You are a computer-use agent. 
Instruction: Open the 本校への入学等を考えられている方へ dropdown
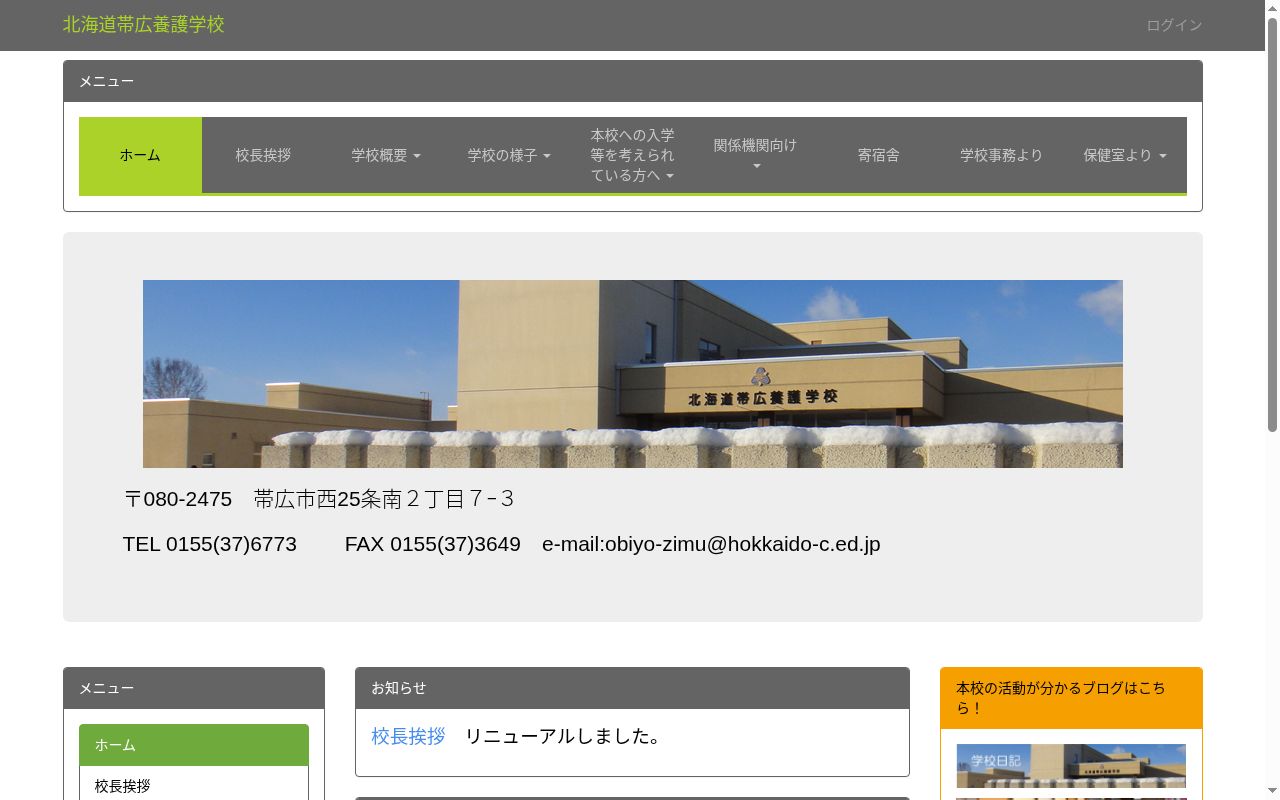pos(632,155)
